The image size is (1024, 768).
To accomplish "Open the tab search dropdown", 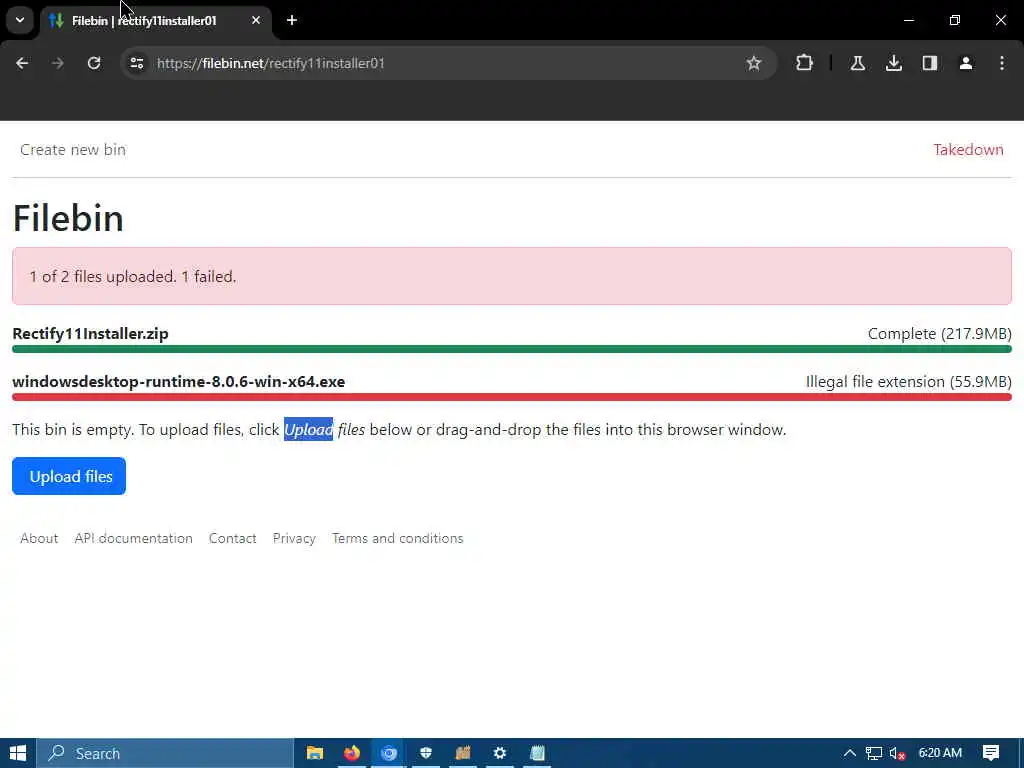I will coord(20,20).
